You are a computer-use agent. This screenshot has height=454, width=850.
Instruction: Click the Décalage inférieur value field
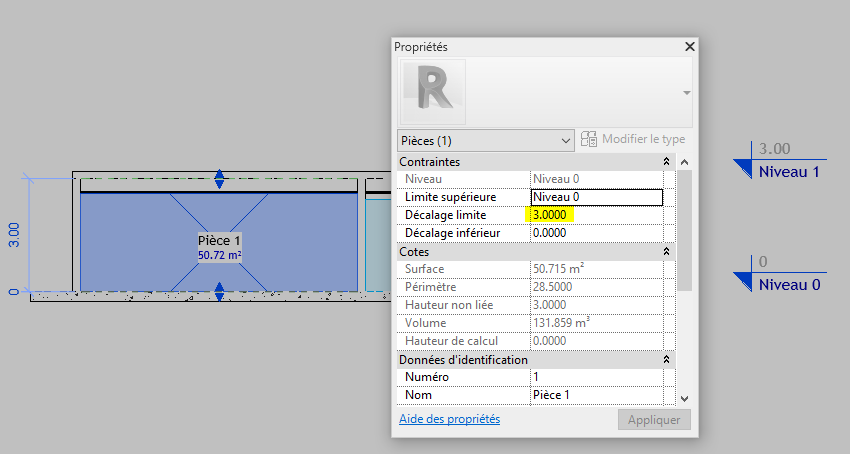coord(596,233)
